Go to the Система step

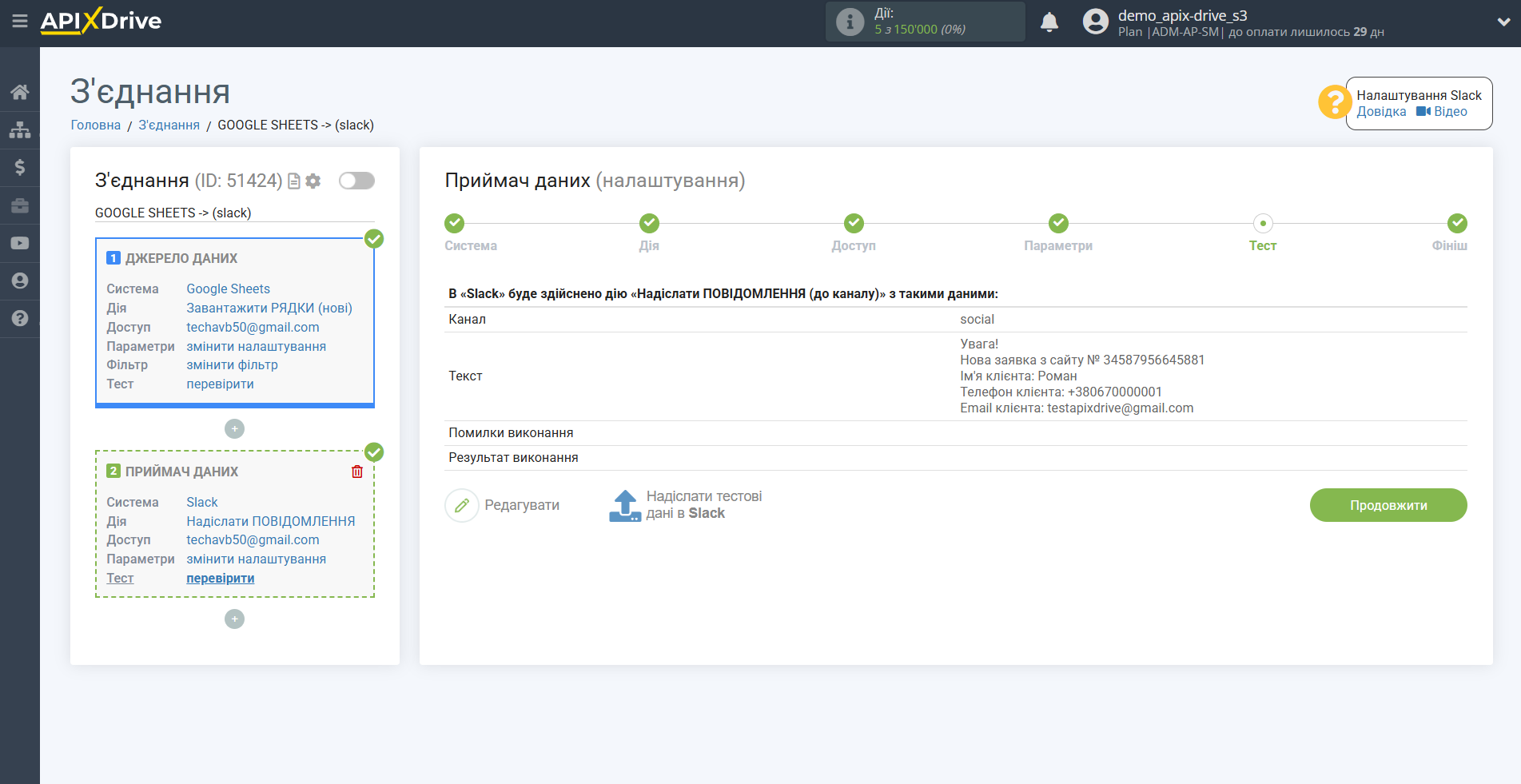coord(455,223)
